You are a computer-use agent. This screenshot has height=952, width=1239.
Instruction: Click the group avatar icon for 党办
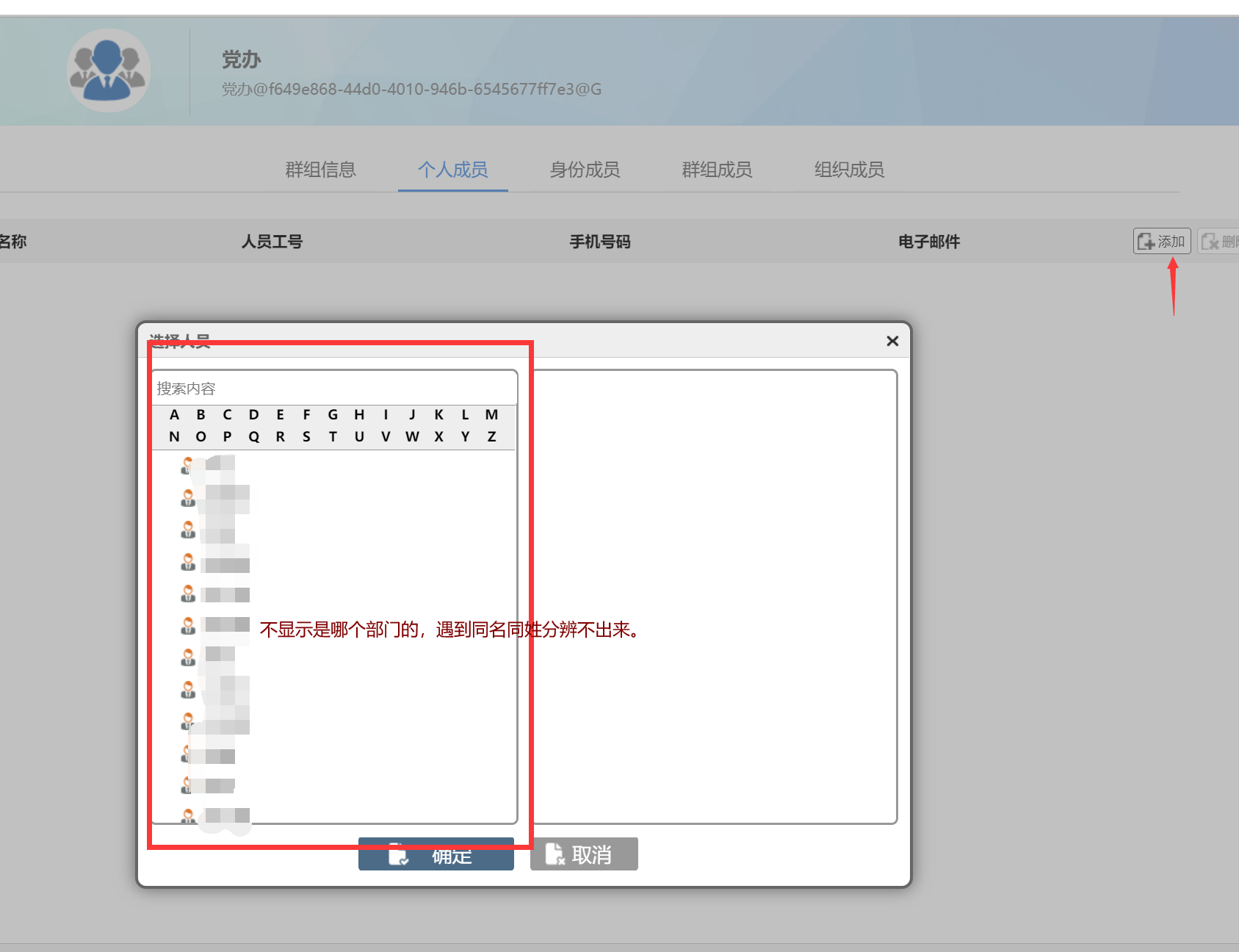109,71
